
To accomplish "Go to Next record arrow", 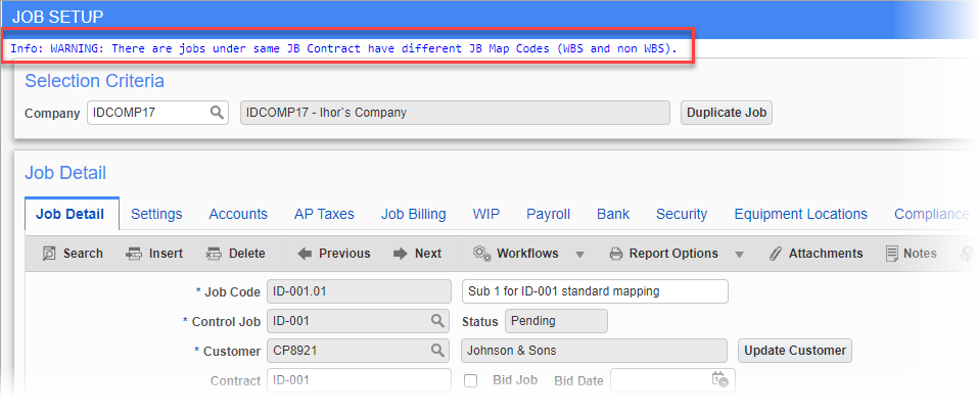I will point(400,254).
